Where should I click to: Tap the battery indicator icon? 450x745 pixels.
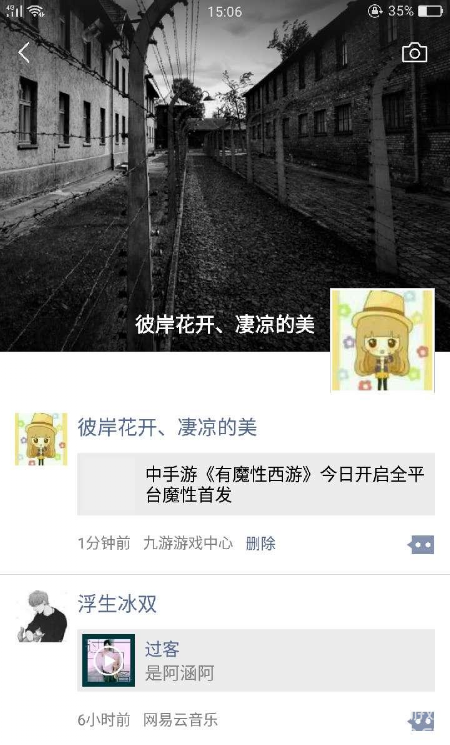(x=431, y=11)
